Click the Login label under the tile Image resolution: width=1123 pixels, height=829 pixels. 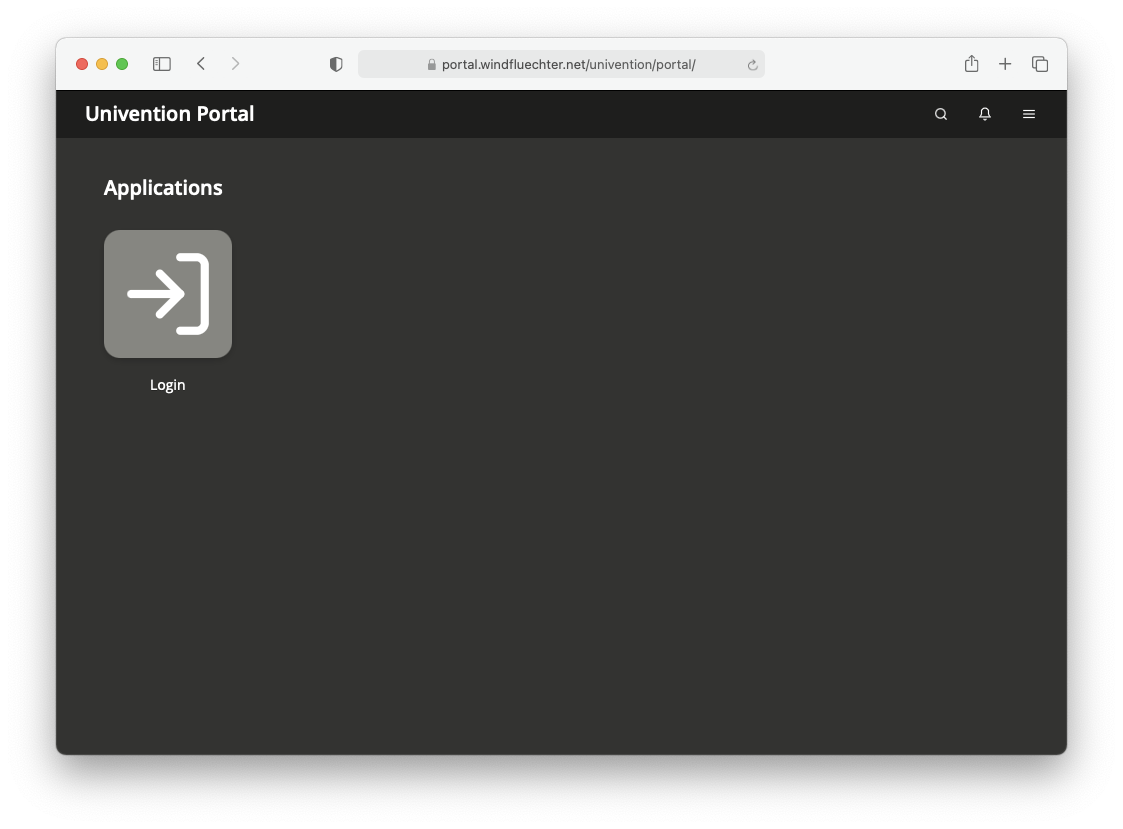[x=168, y=385]
